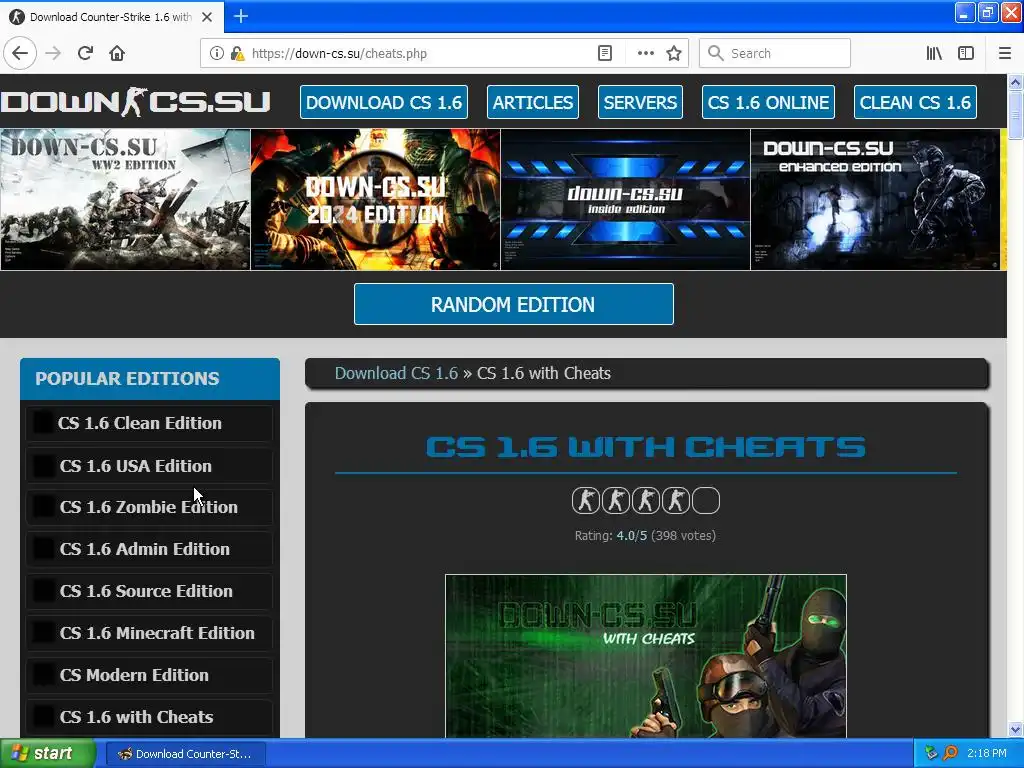Open the CLEAN CS 1.6 nav item
This screenshot has width=1024, height=768.
coord(915,103)
